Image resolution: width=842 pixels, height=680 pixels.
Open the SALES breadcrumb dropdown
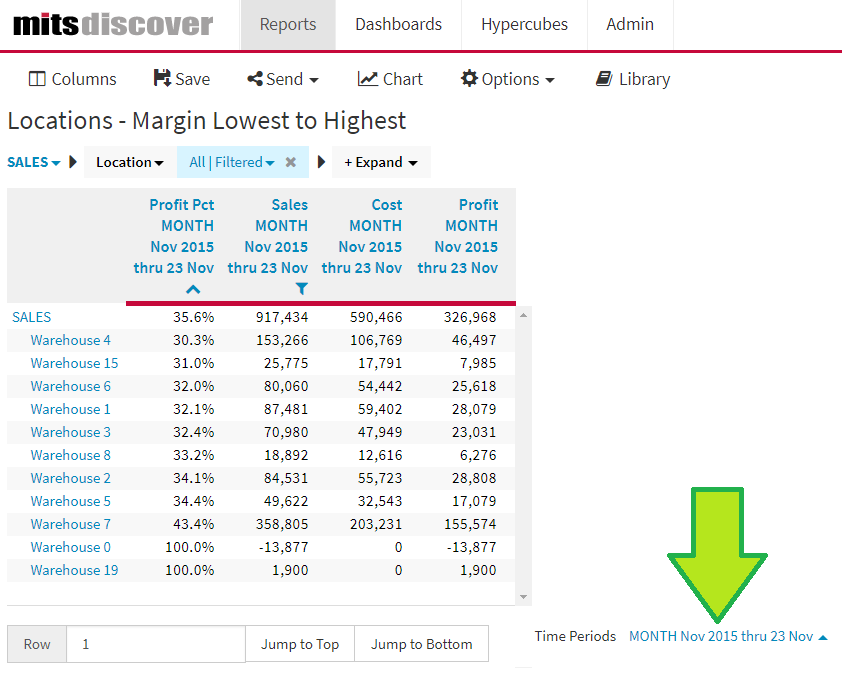coord(33,162)
